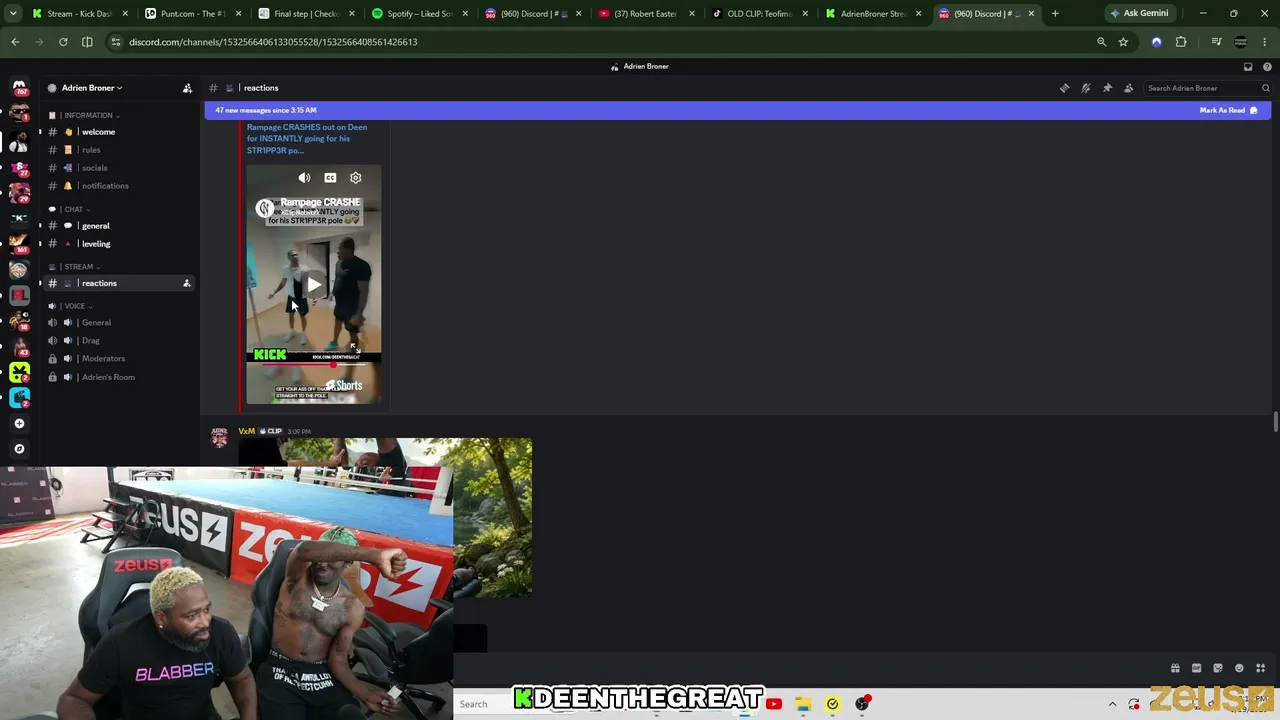The image size is (1280, 720).
Task: Click Mark As Read on the new messages bar
Action: (x=1228, y=110)
